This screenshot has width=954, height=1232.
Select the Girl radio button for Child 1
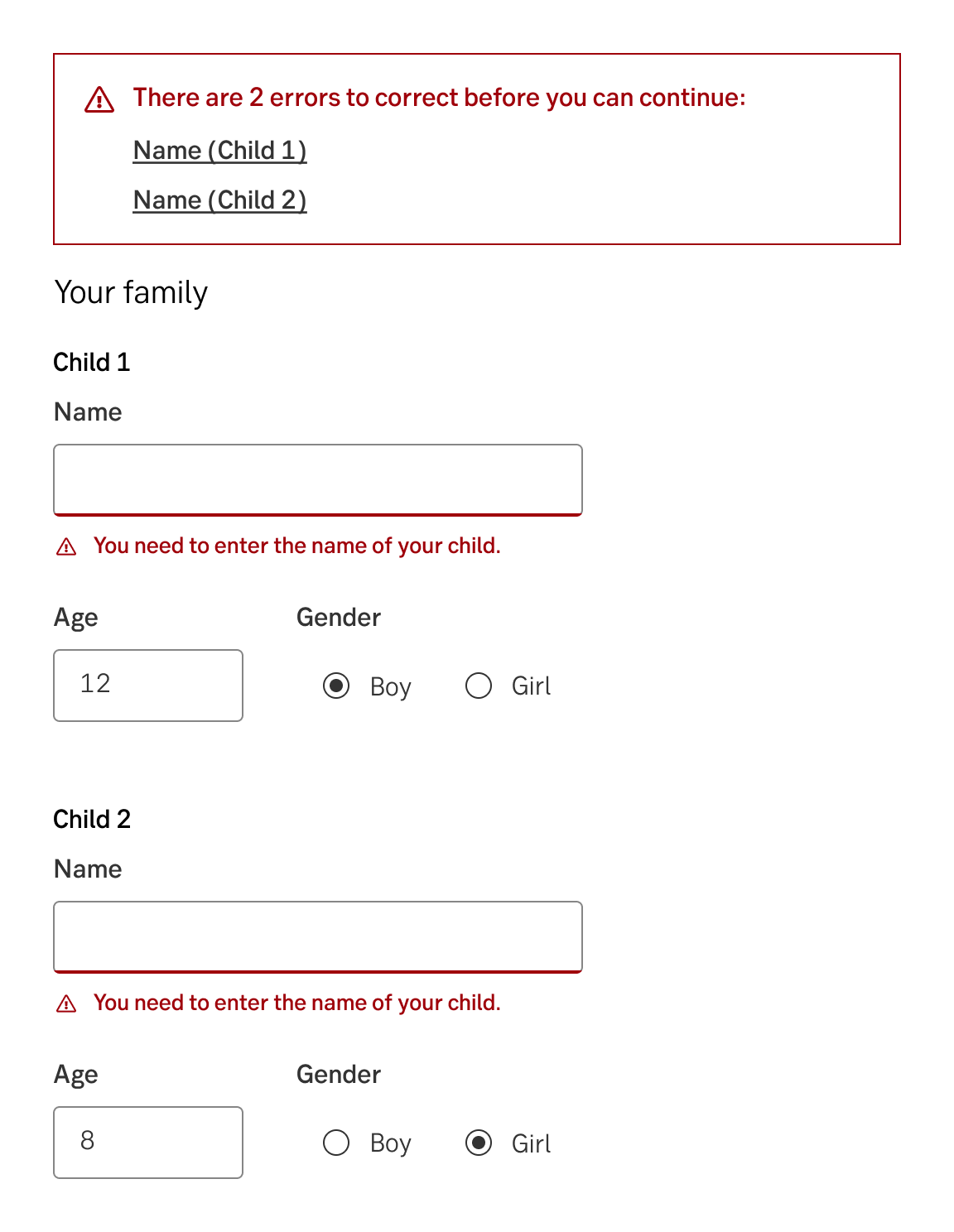tap(478, 686)
